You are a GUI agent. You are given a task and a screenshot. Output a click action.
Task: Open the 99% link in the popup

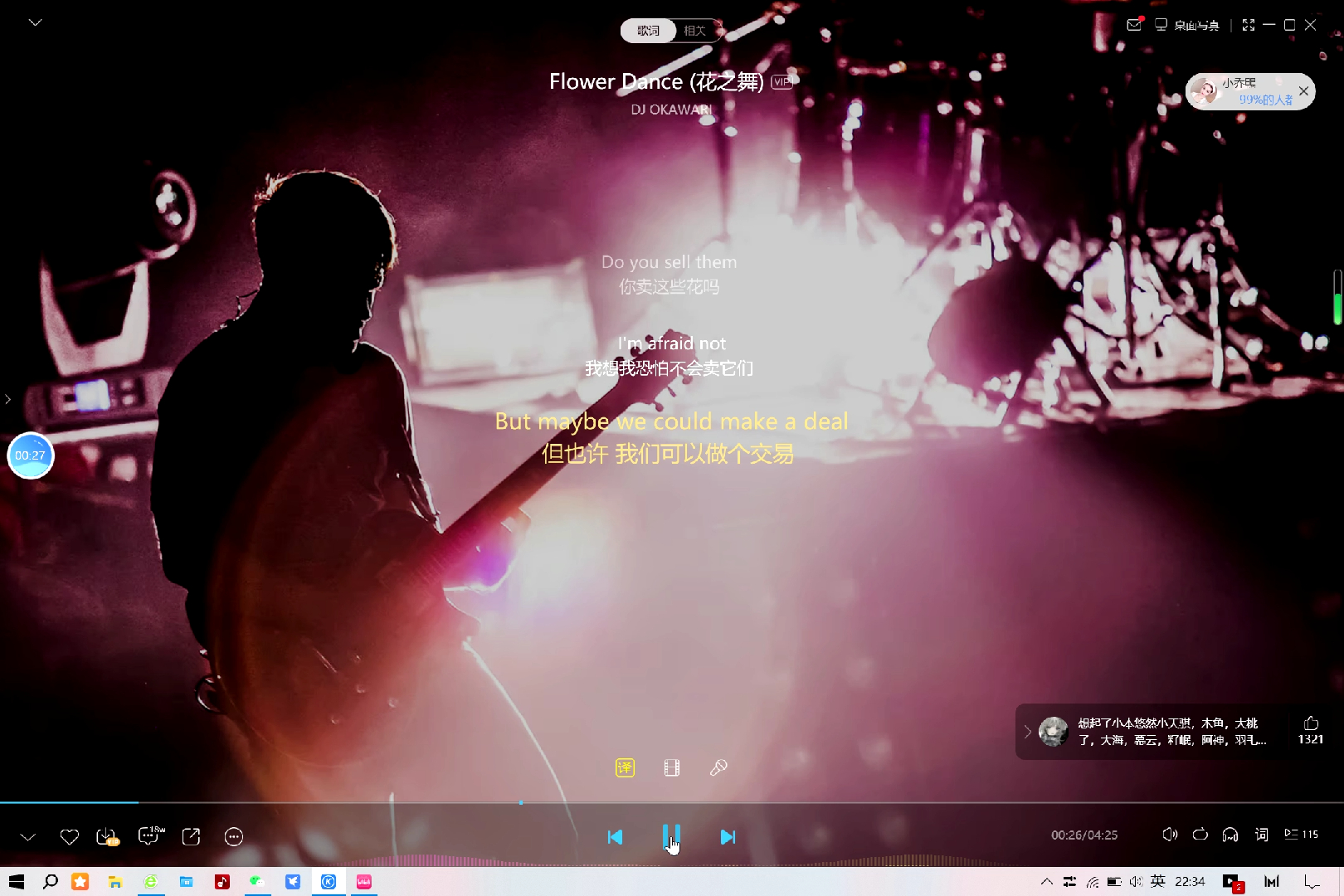point(1266,100)
